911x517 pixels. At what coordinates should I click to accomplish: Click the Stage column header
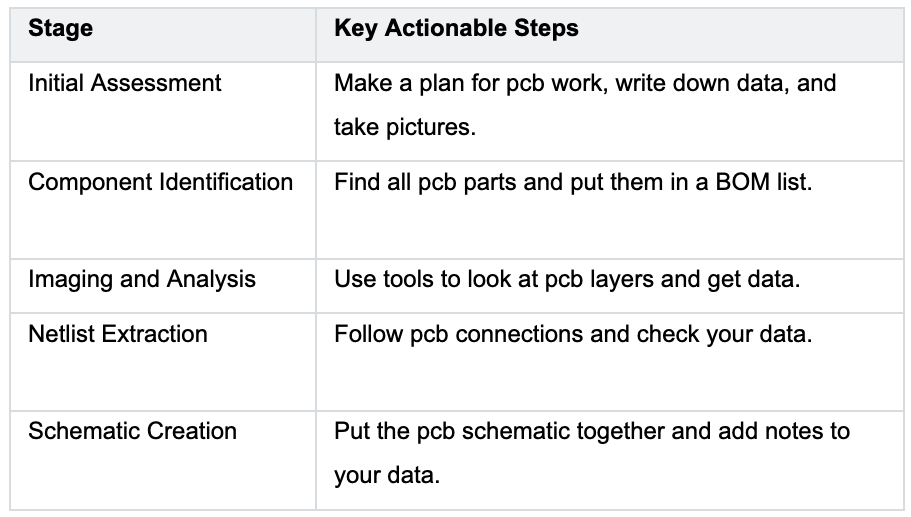pyautogui.click(x=60, y=28)
